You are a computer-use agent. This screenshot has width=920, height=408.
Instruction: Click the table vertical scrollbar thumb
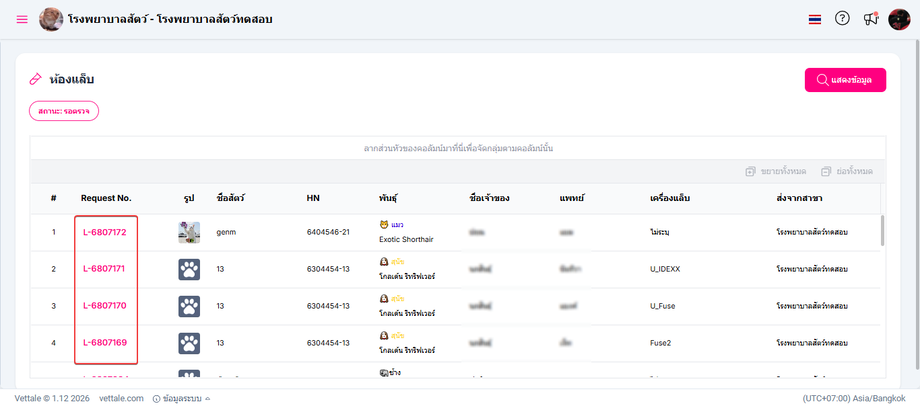(882, 231)
